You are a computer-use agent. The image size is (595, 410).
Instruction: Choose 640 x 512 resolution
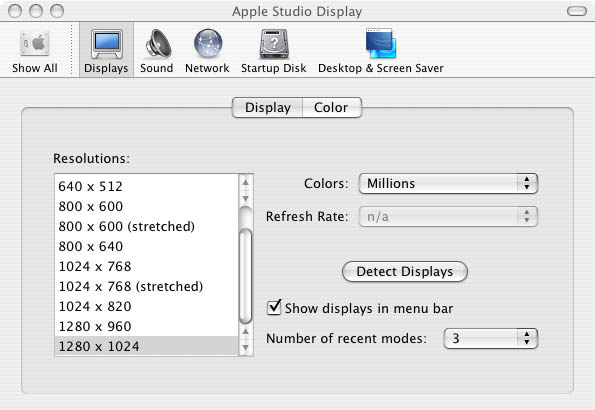click(x=146, y=186)
